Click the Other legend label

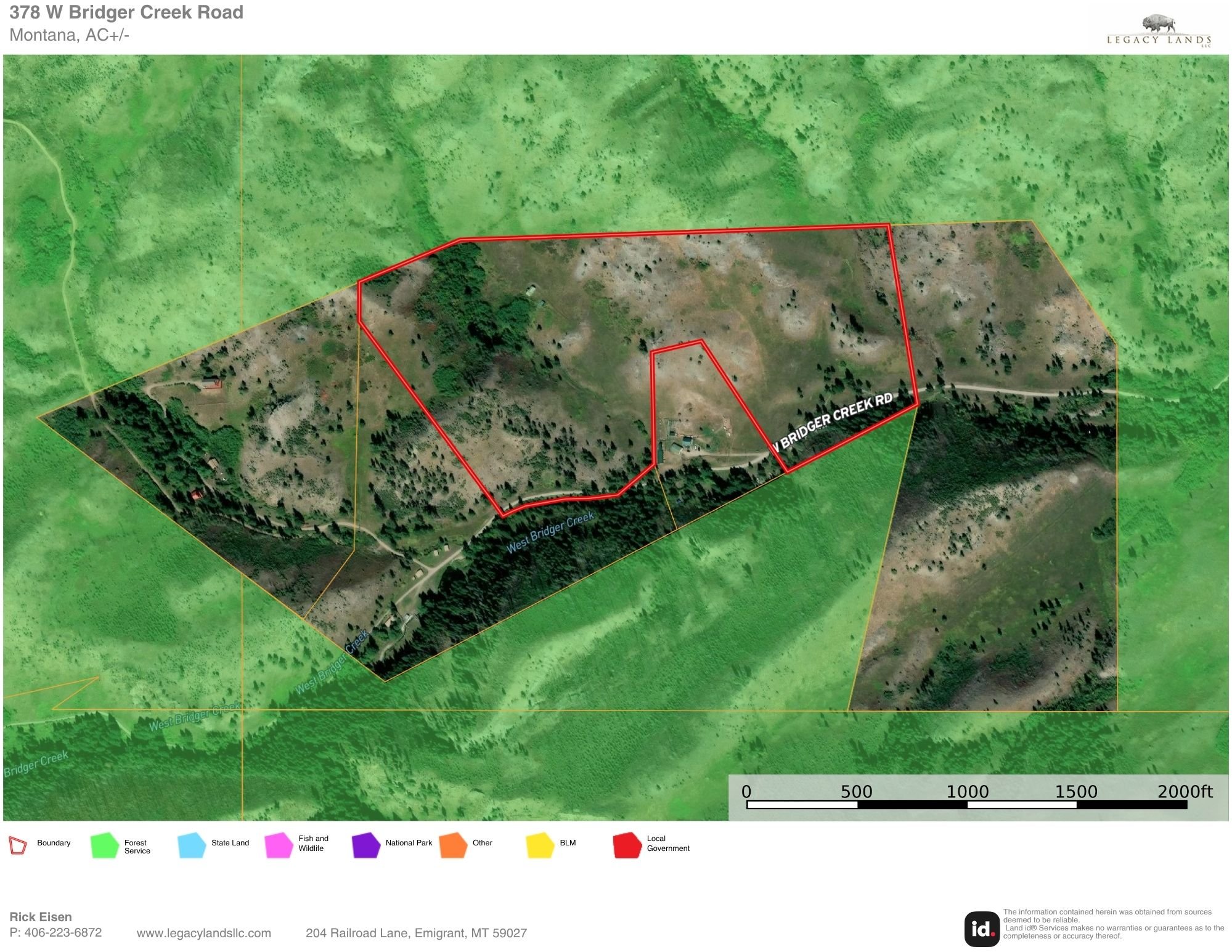[x=483, y=843]
